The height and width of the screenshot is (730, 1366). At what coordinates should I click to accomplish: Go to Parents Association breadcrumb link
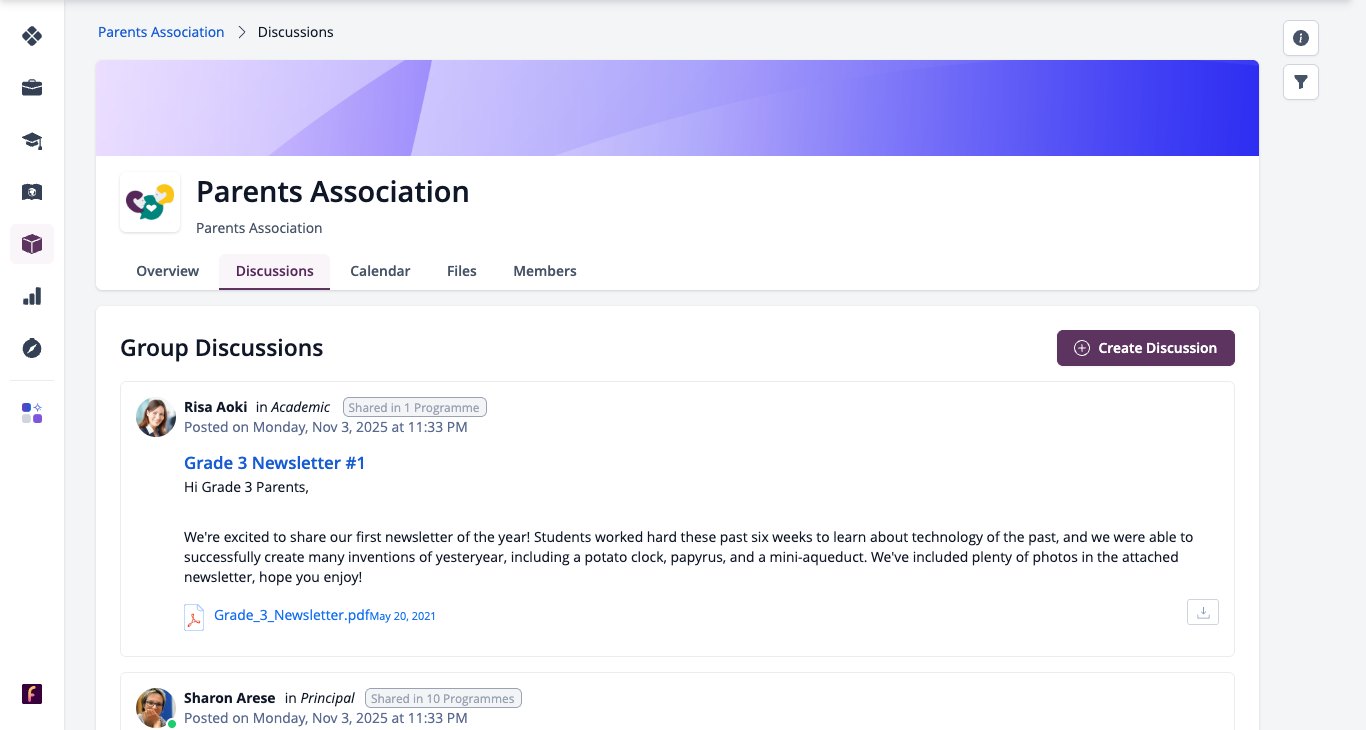click(161, 32)
